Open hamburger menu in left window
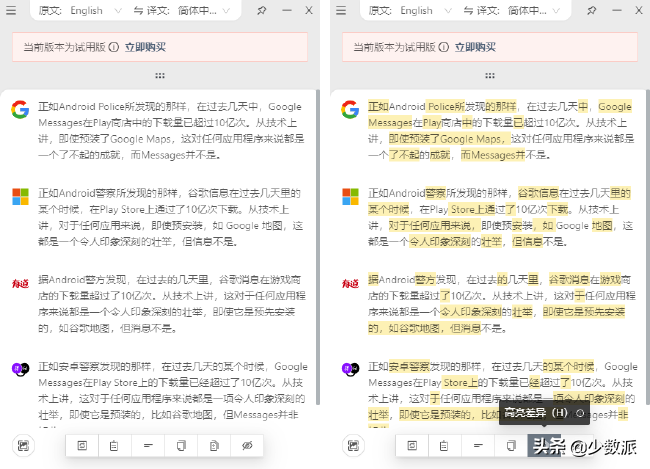This screenshot has height=469, width=650. pos(11,10)
